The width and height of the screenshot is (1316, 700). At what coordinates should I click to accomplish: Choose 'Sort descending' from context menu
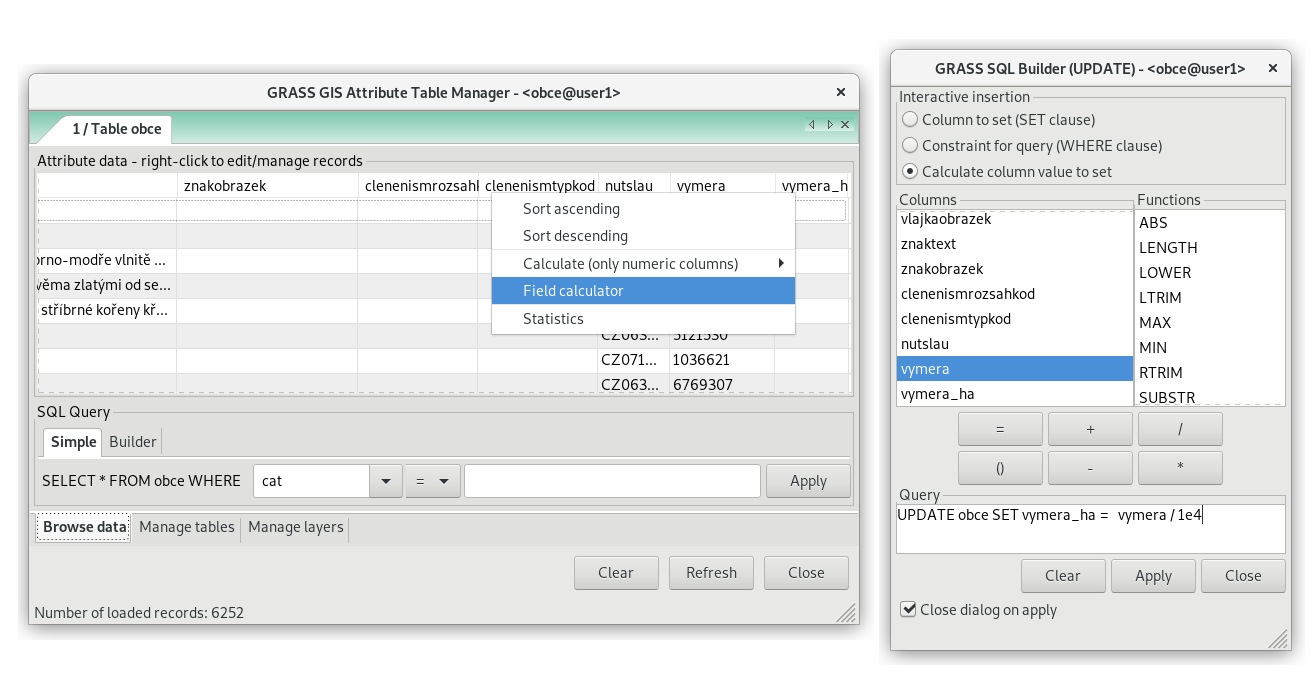pos(643,236)
